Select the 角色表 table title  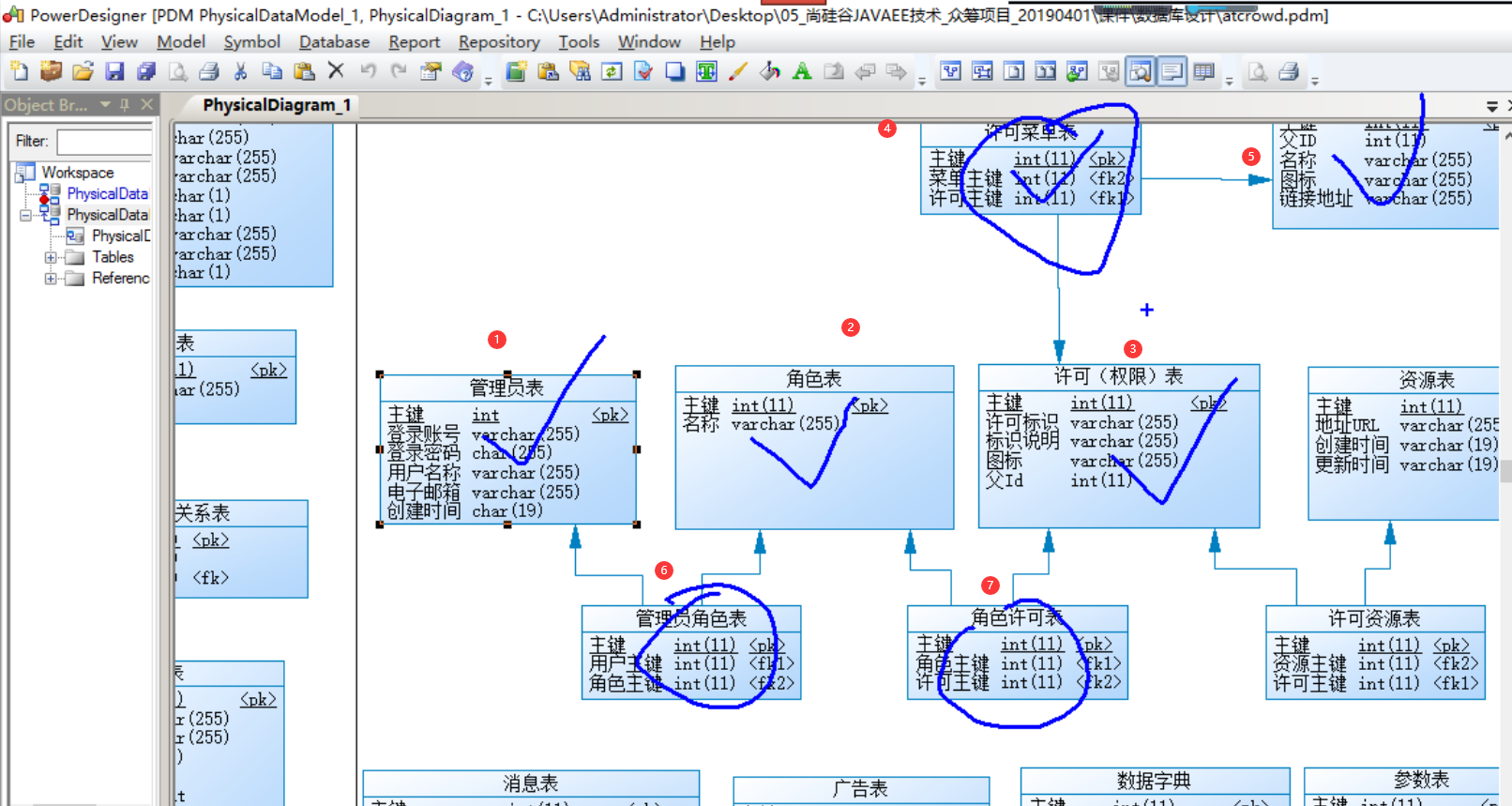pos(814,378)
